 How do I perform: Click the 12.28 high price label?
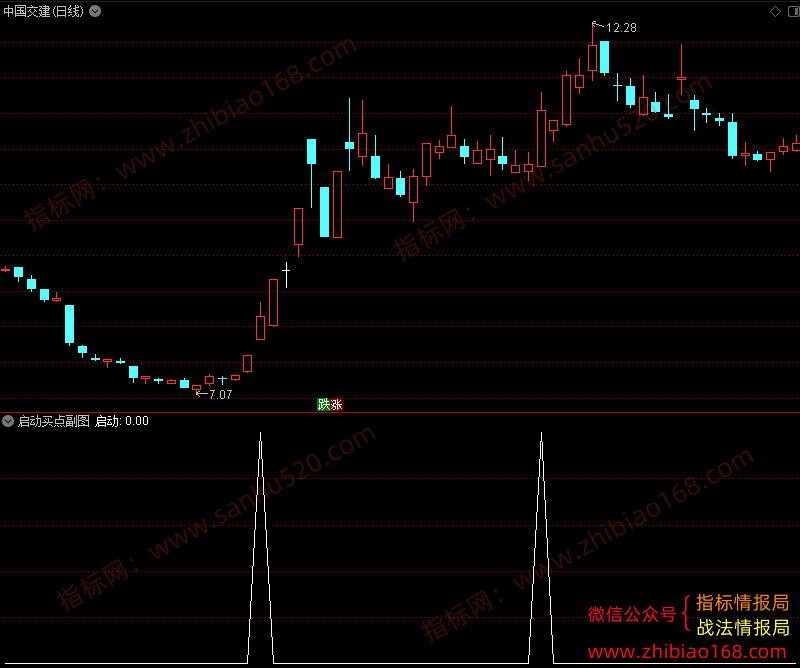pos(621,28)
